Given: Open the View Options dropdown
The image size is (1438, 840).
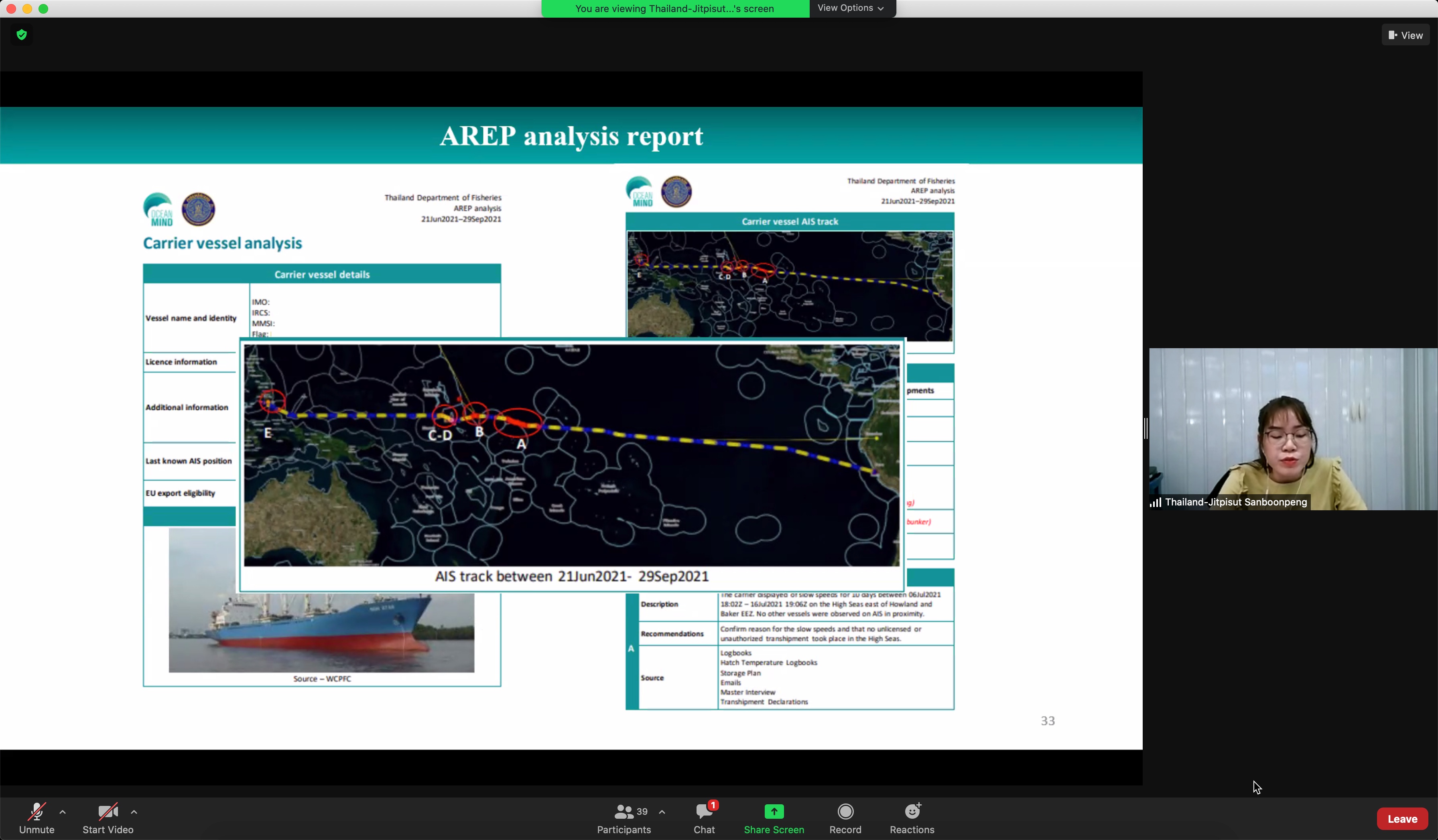Looking at the screenshot, I should pos(851,8).
